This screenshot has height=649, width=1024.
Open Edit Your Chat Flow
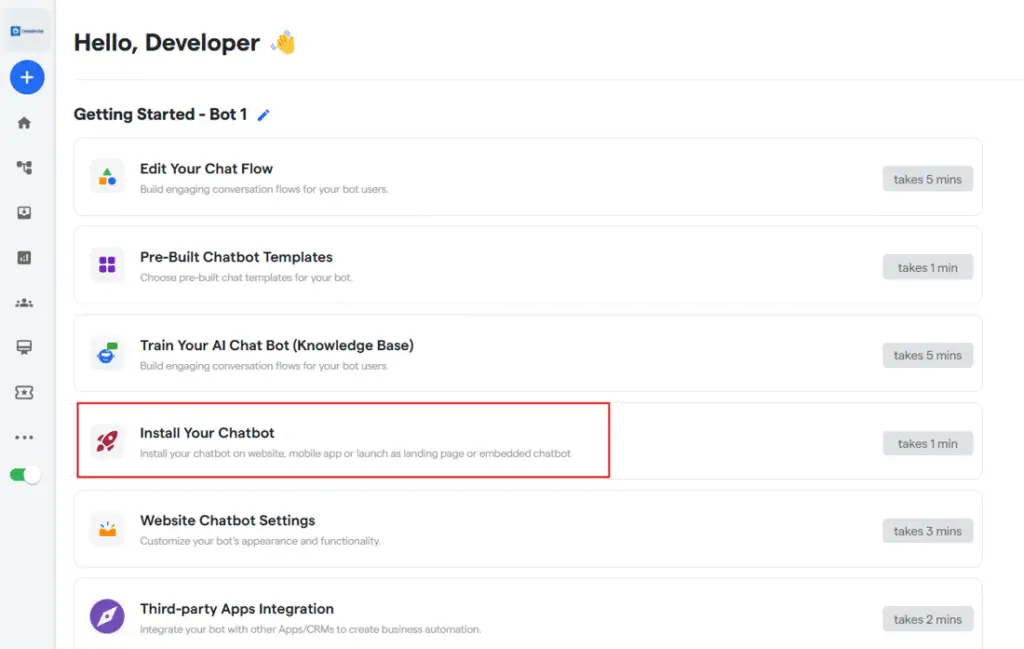click(x=206, y=168)
